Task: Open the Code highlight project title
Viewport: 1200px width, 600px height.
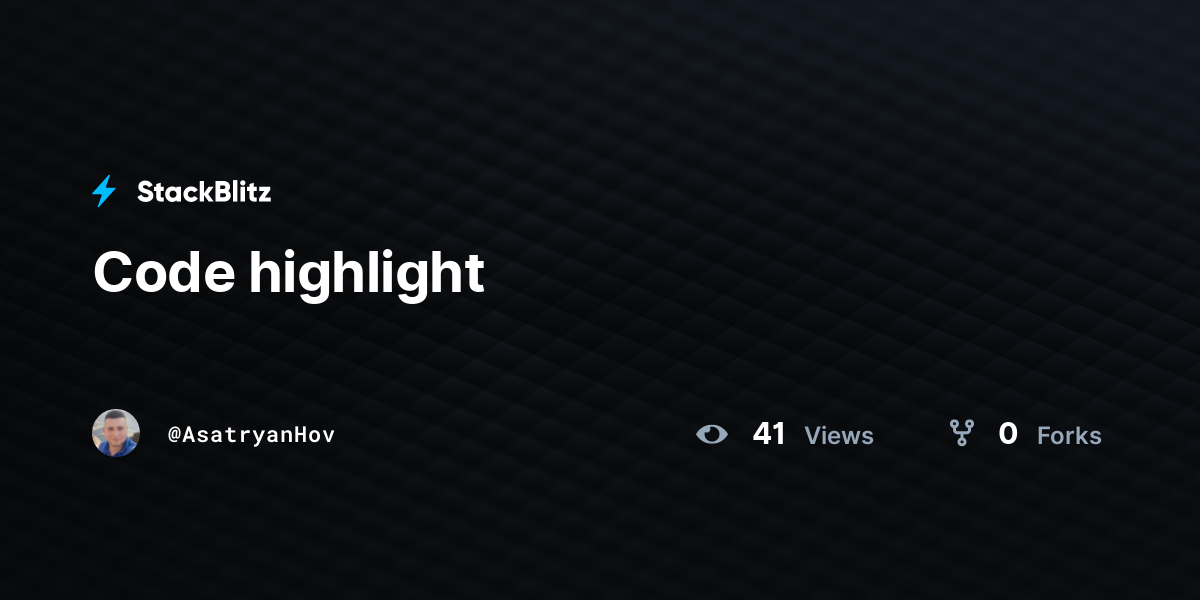Action: click(x=289, y=271)
